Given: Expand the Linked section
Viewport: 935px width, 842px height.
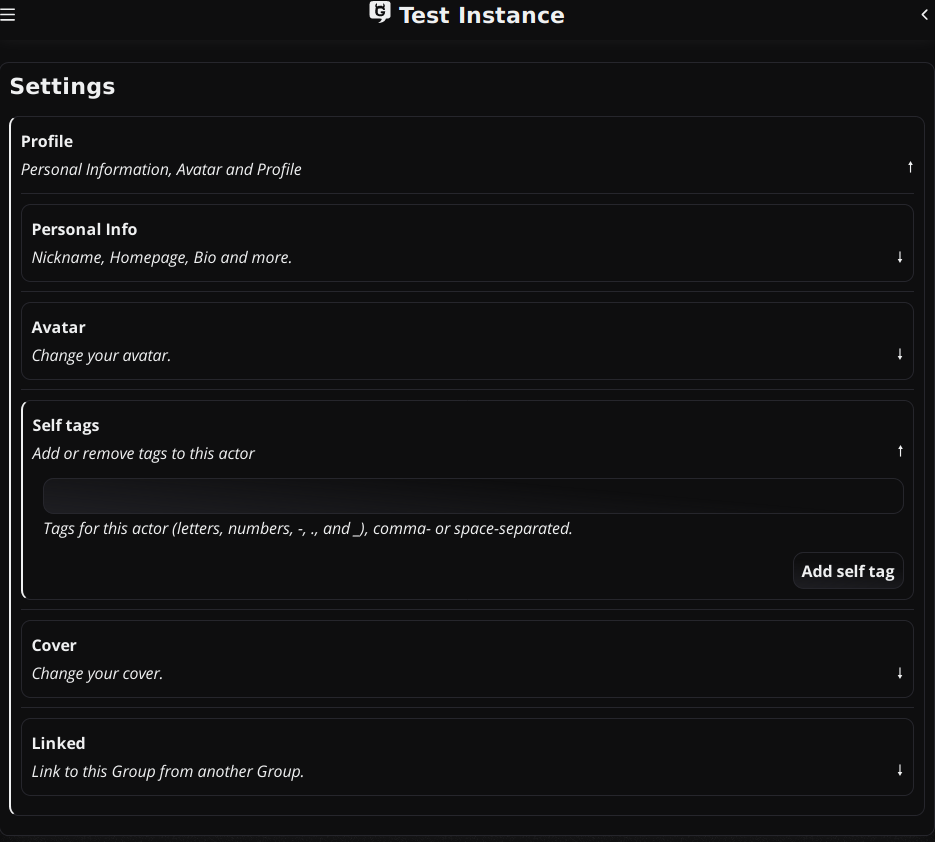Looking at the screenshot, I should pyautogui.click(x=468, y=757).
